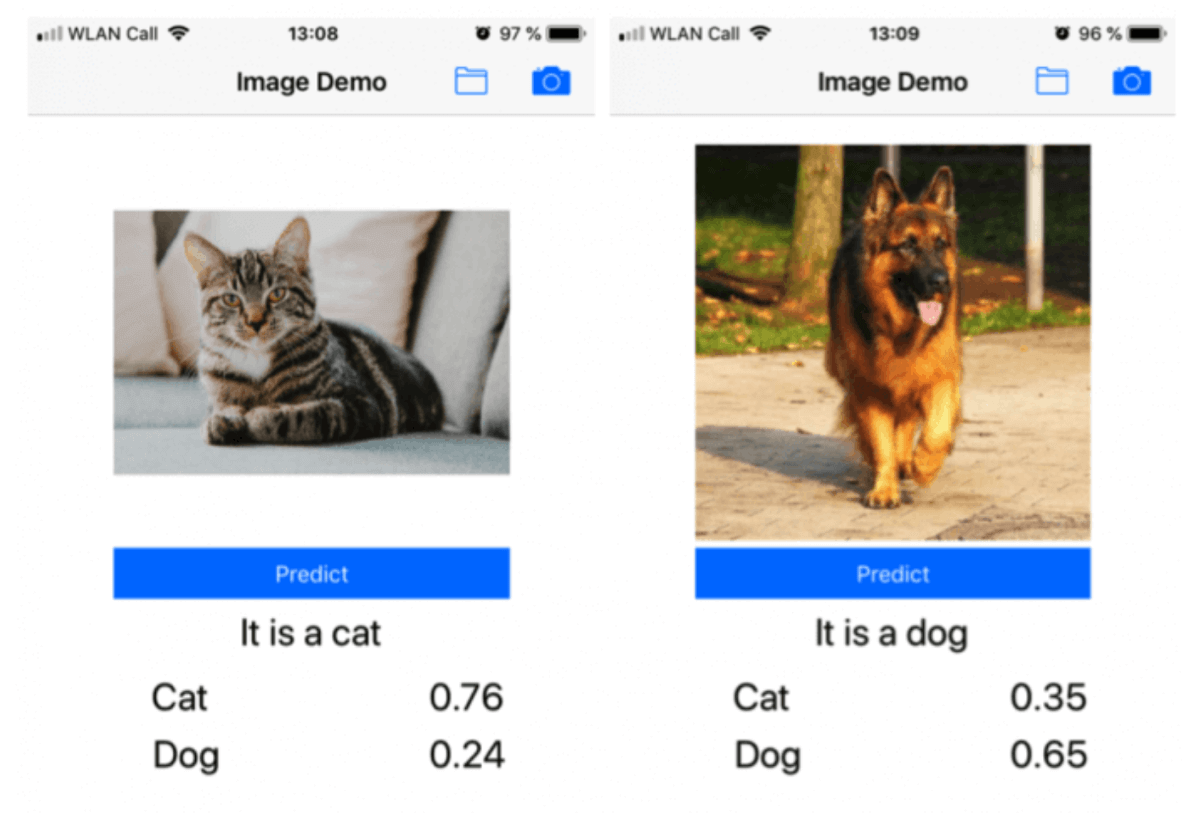Tap the Cat score 0.76
Viewport: 1182px width, 830px height.
coord(467,697)
